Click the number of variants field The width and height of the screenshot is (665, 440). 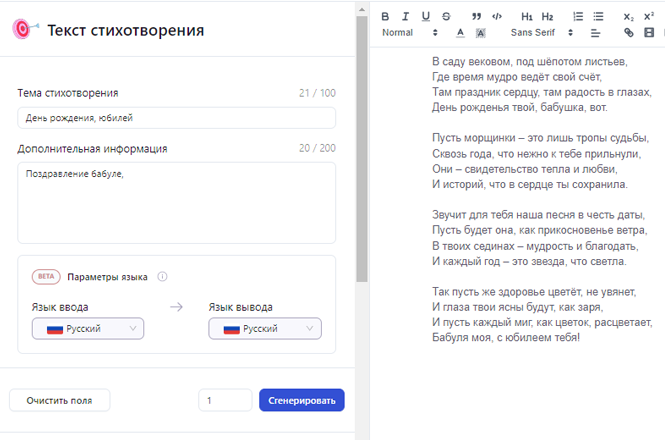coord(225,400)
